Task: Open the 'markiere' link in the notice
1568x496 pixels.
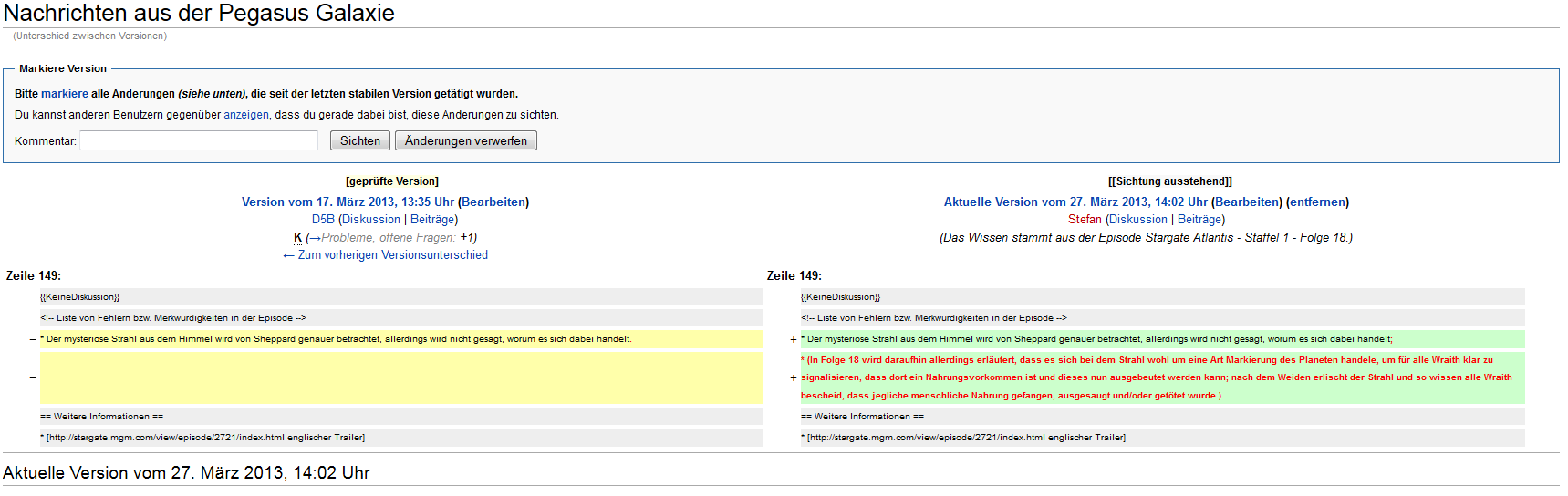Action: point(65,94)
